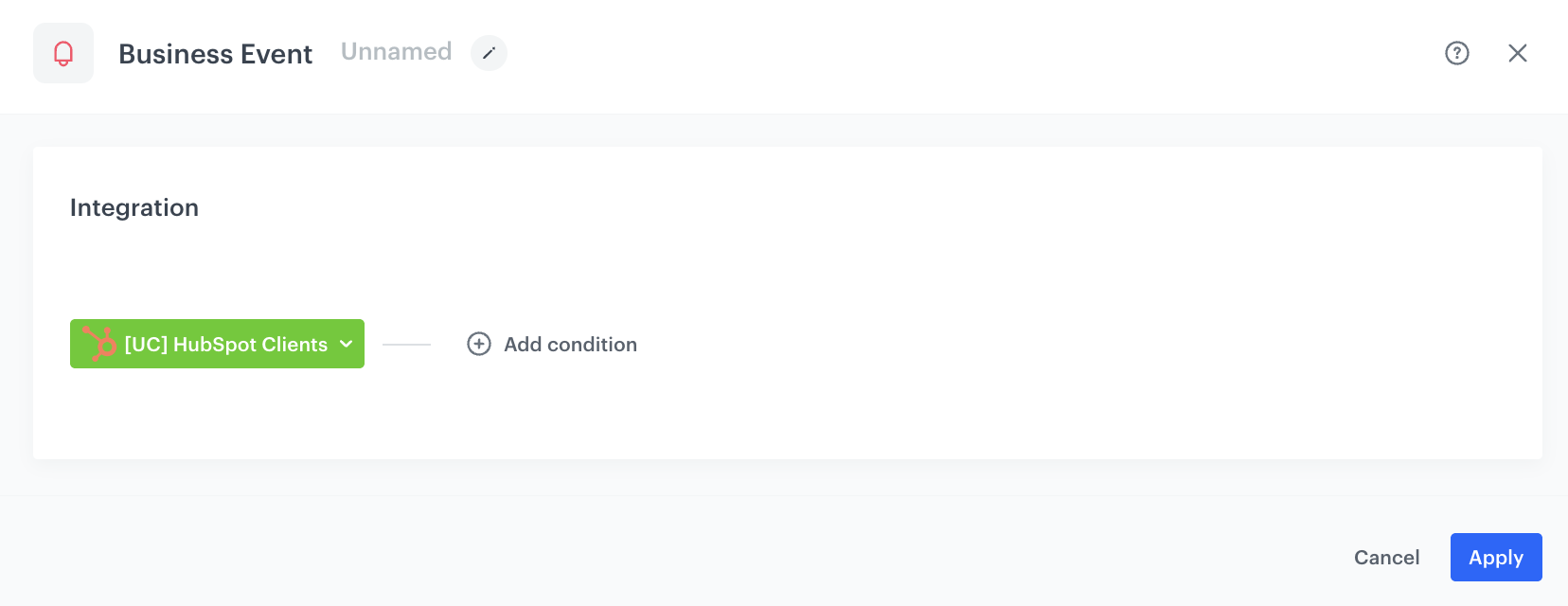Cancel the business event changes
The width and height of the screenshot is (1568, 606).
point(1386,558)
